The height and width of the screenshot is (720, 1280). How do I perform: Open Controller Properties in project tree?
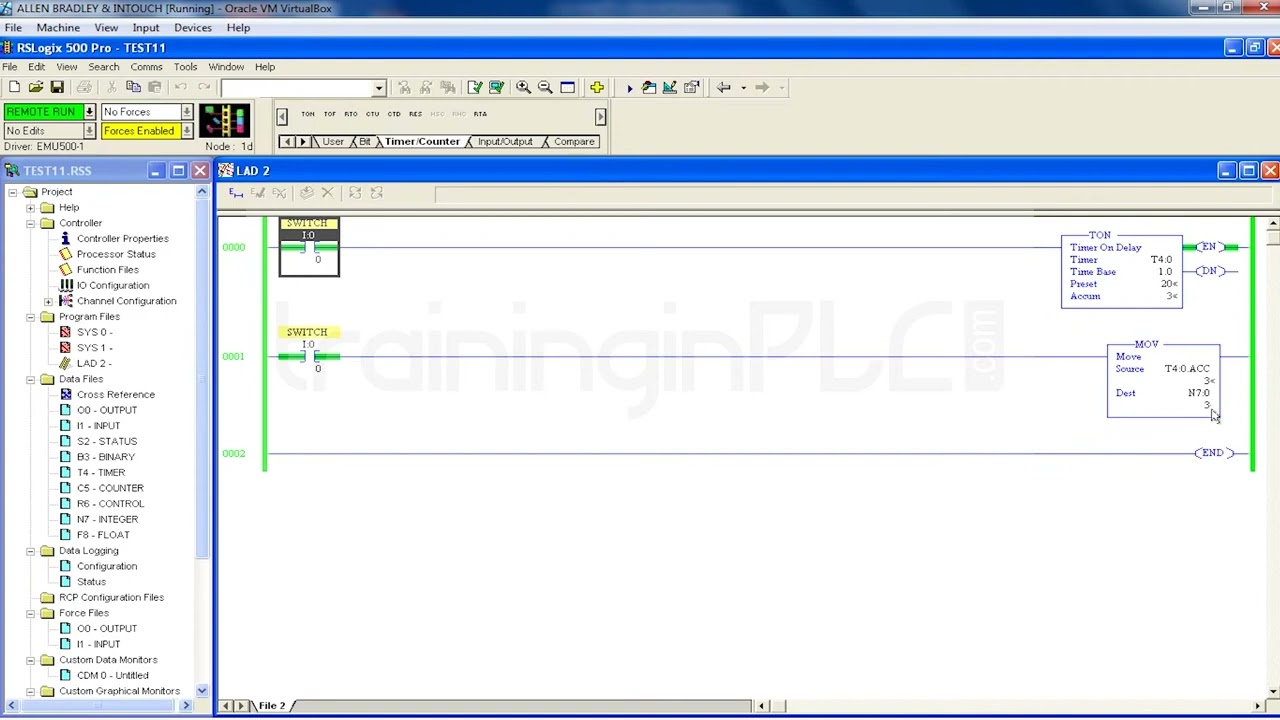tap(122, 238)
